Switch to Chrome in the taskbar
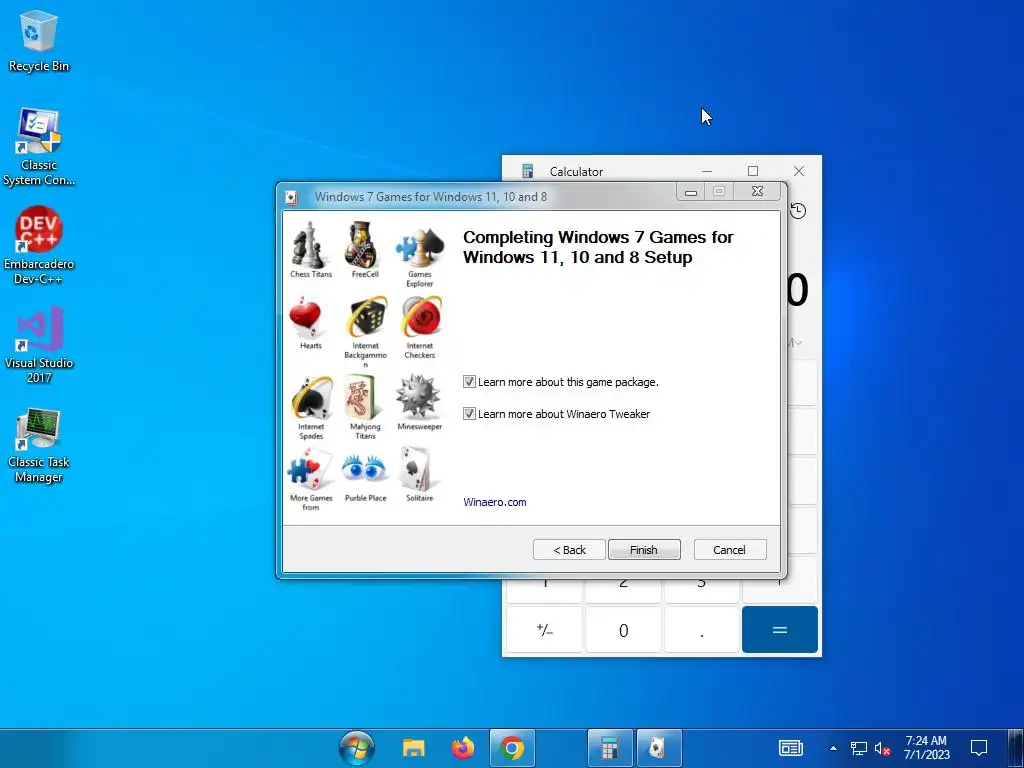The width and height of the screenshot is (1024, 768). click(512, 748)
